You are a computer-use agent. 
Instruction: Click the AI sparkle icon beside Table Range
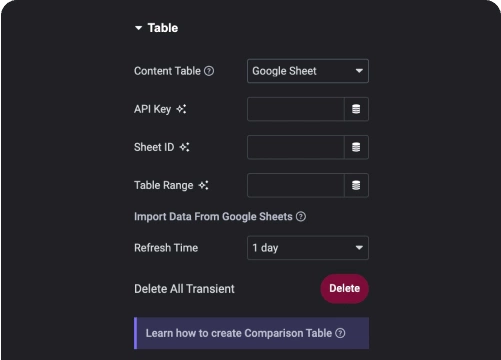click(203, 185)
